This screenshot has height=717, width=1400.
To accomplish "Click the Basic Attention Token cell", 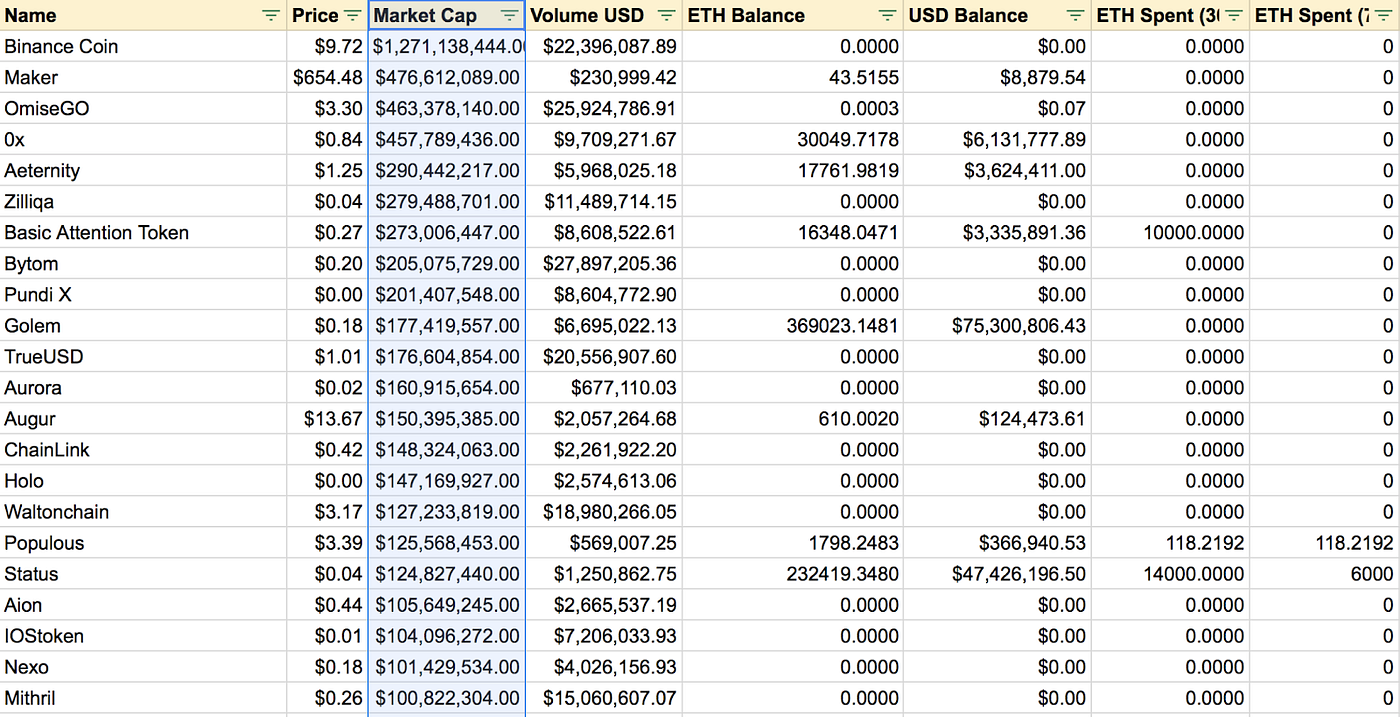I will 143,232.
